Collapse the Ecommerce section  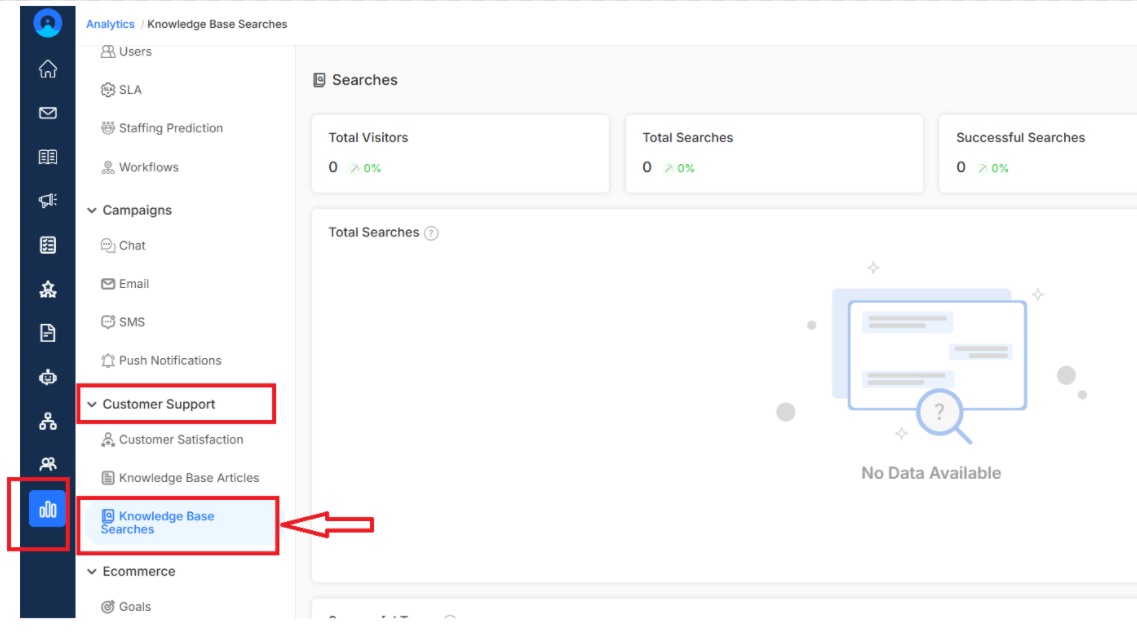(92, 572)
